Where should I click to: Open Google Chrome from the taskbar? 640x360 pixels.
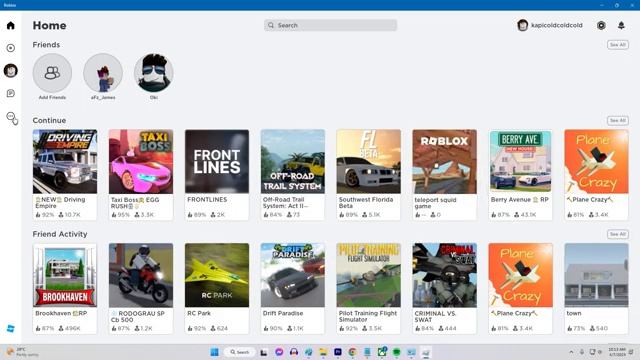tap(353, 352)
